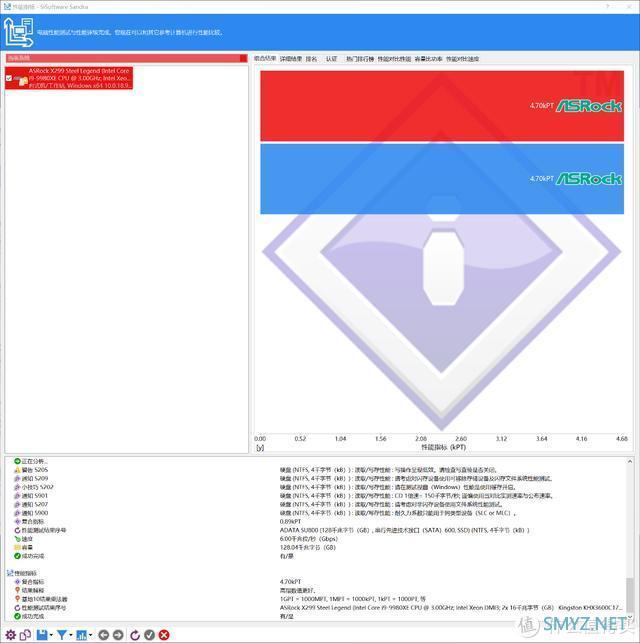Open the filter icon dropdown arrow
The height and width of the screenshot is (643, 640).
[71, 636]
